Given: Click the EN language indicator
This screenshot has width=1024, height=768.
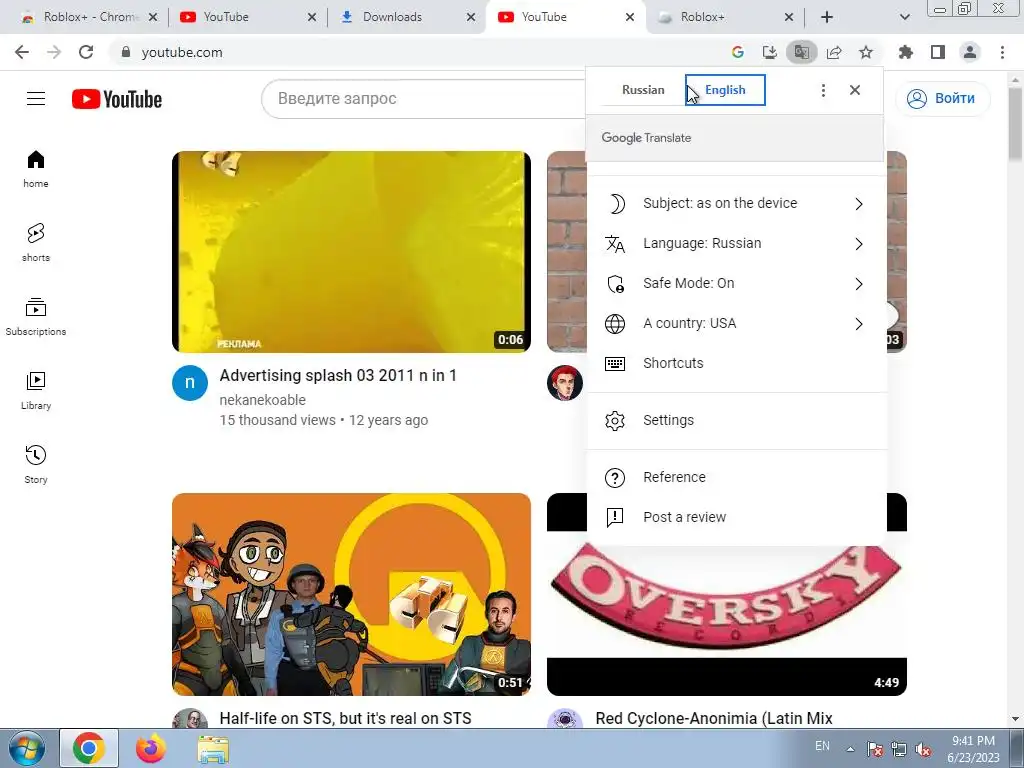Looking at the screenshot, I should tap(822, 746).
